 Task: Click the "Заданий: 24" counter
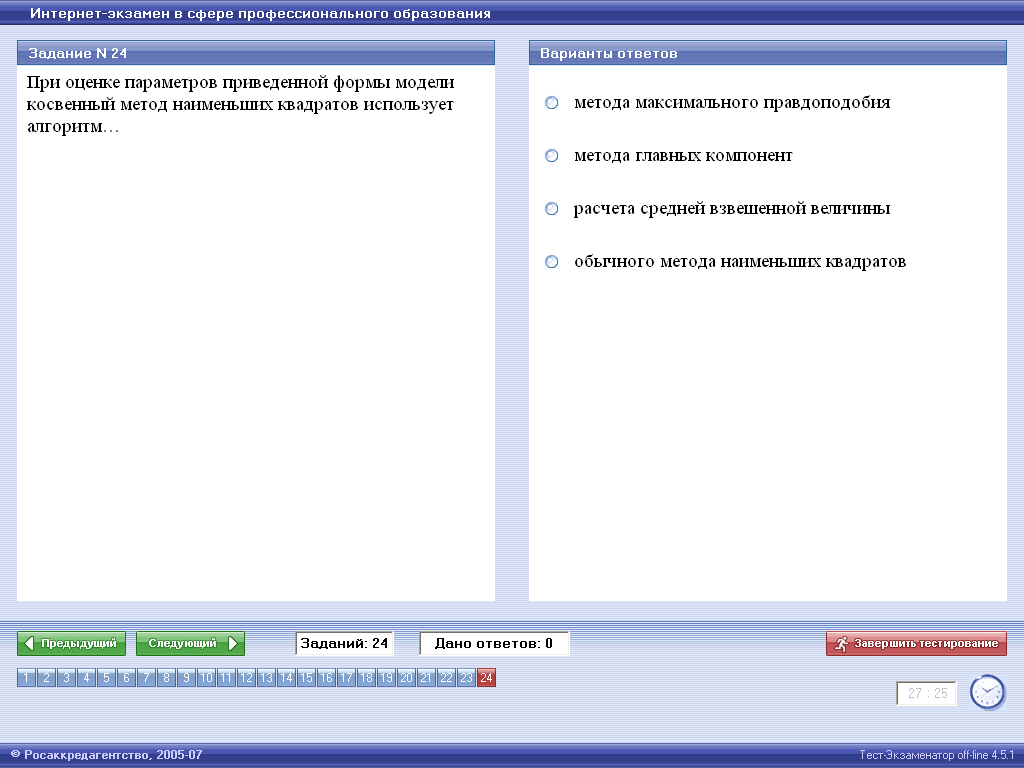point(344,643)
